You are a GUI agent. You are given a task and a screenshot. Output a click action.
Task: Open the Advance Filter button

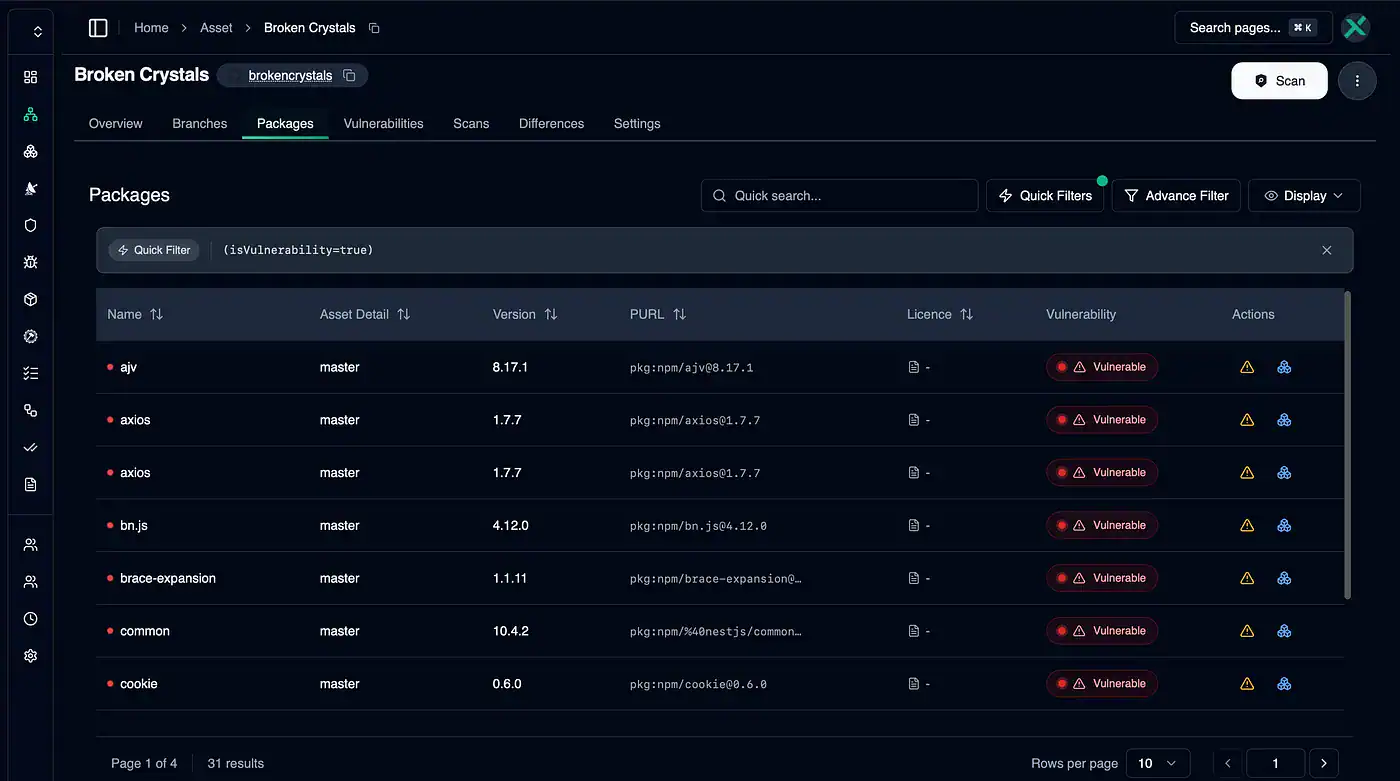click(1176, 196)
